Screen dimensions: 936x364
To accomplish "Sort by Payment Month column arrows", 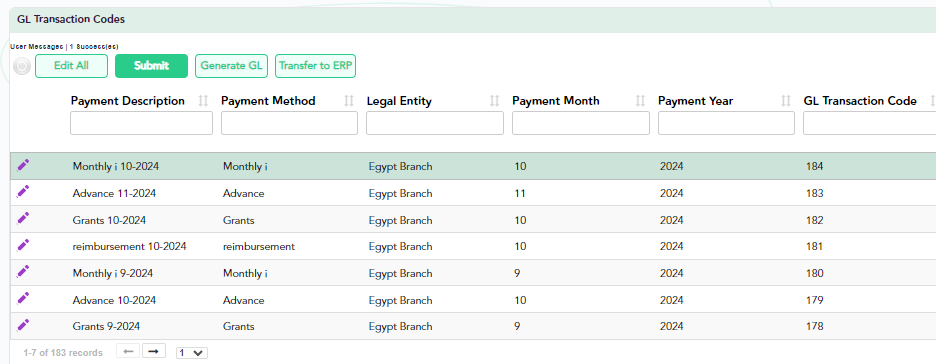I will click(641, 101).
